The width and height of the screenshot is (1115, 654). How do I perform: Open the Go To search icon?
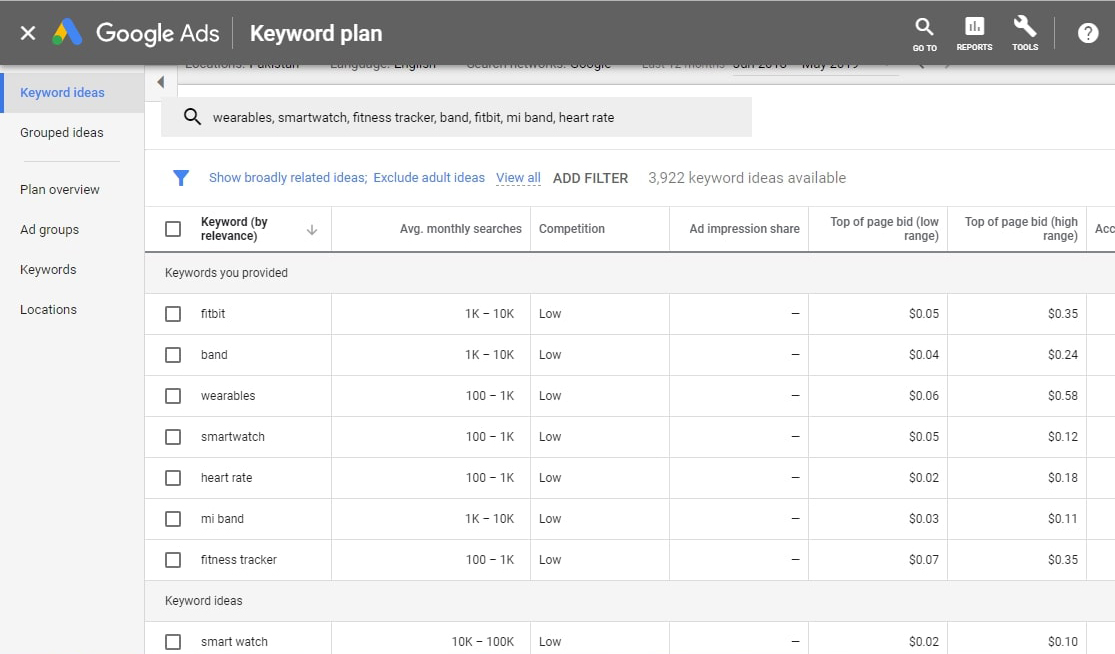tap(924, 33)
